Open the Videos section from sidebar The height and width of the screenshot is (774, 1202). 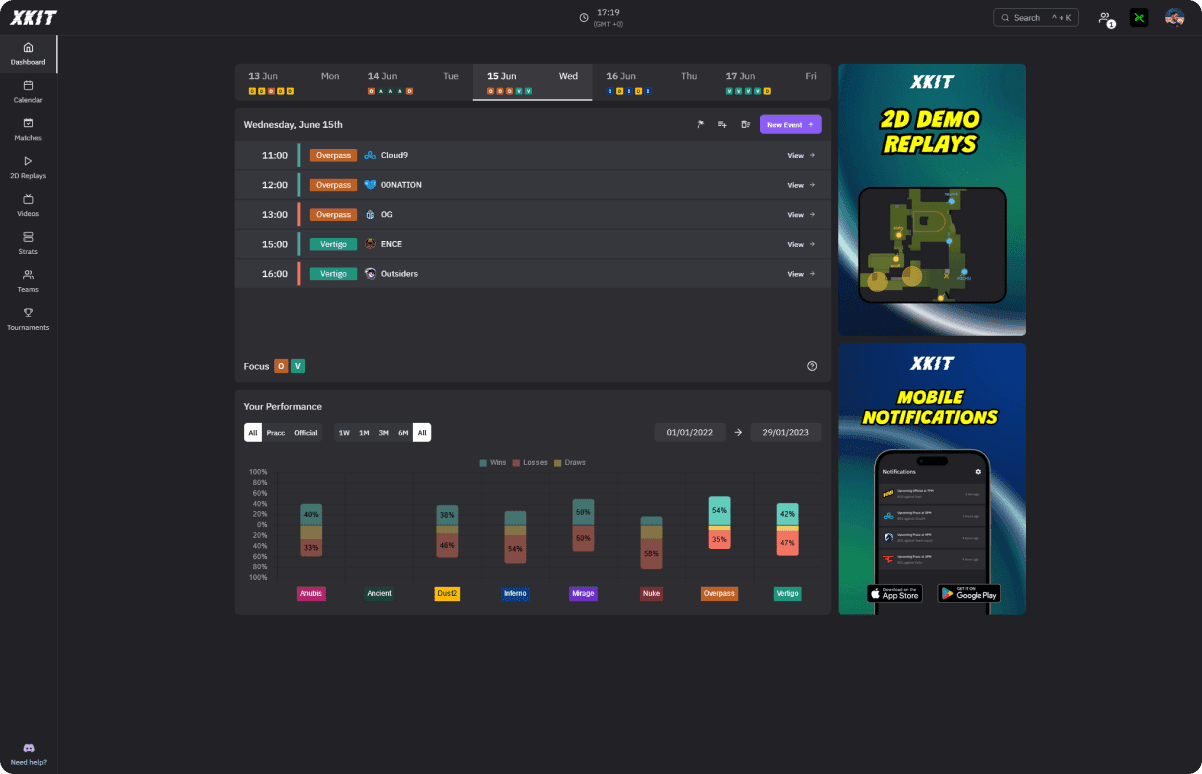pos(28,206)
